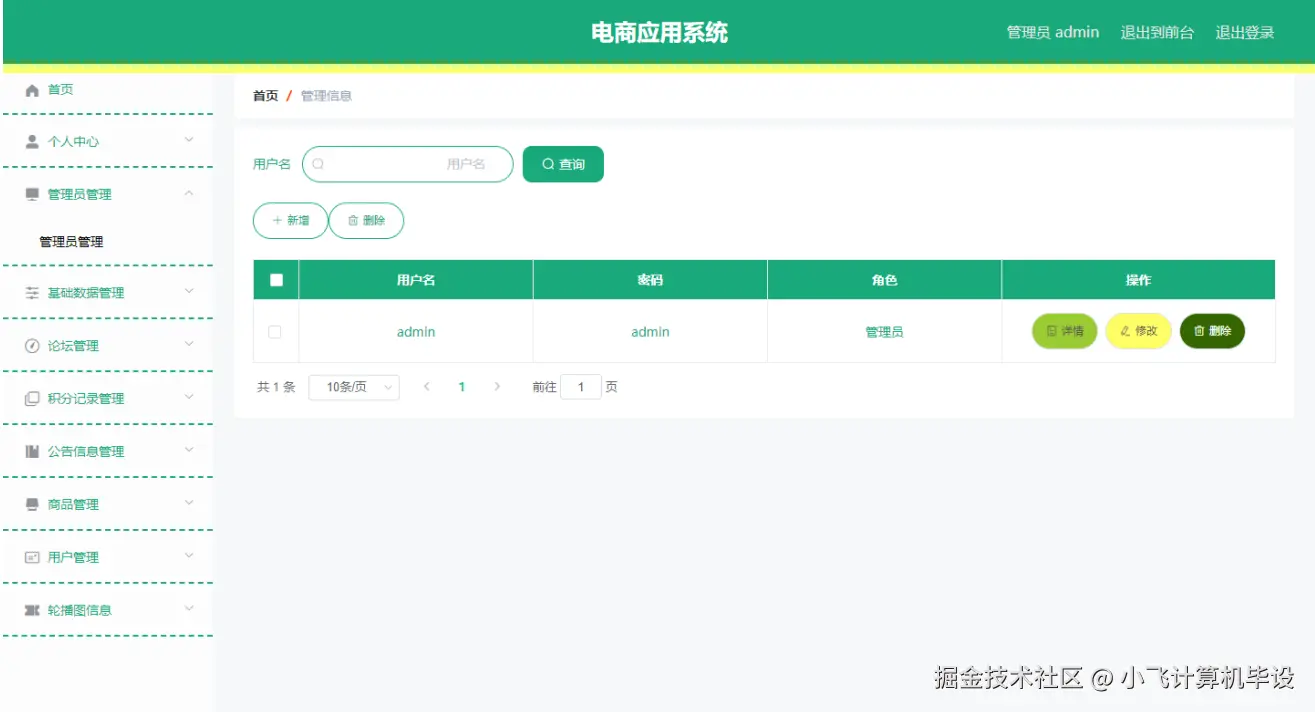This screenshot has width=1315, height=712.
Task: Click the copy icon beside 积分记录管理
Action: pyautogui.click(x=30, y=398)
